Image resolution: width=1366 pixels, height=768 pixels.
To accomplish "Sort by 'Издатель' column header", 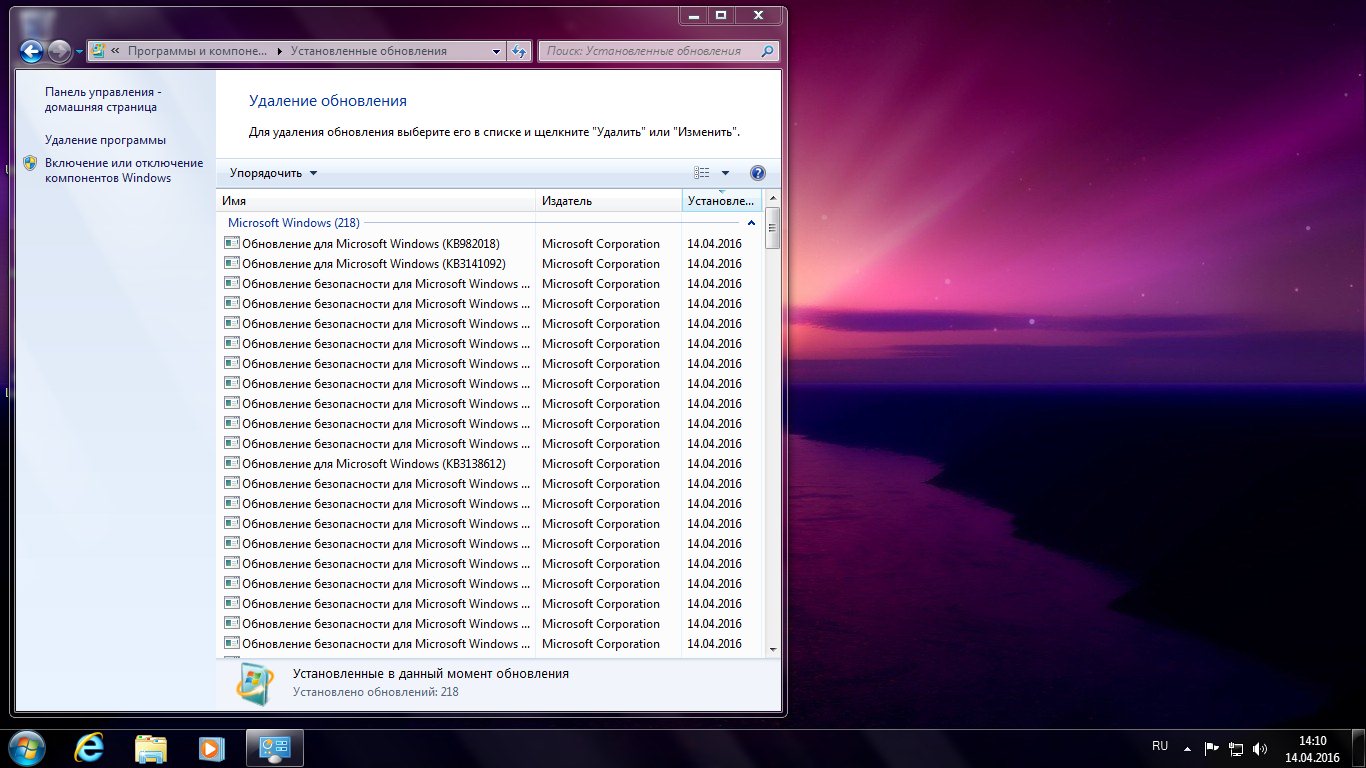I will click(609, 201).
